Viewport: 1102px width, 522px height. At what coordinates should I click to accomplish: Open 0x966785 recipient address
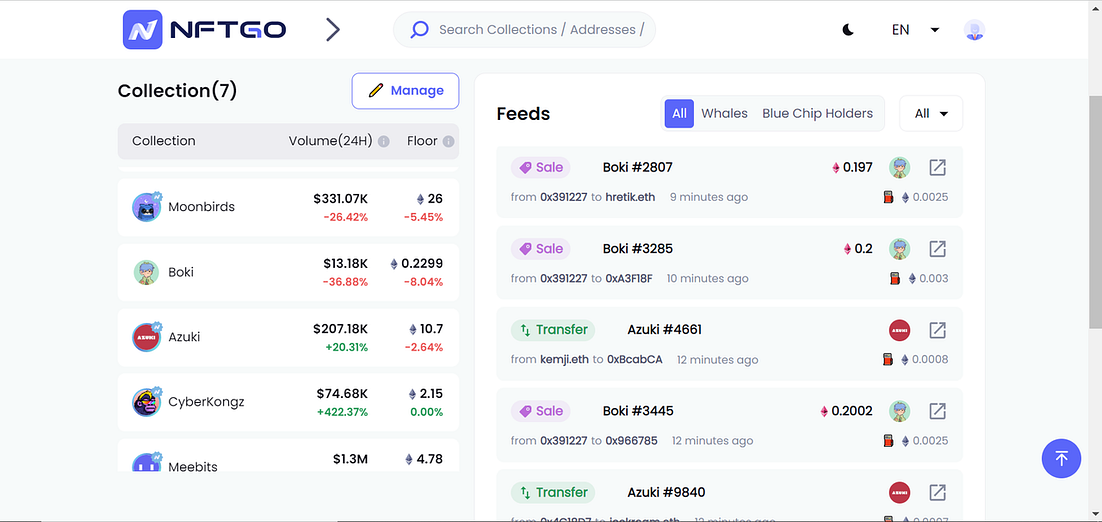(632, 441)
